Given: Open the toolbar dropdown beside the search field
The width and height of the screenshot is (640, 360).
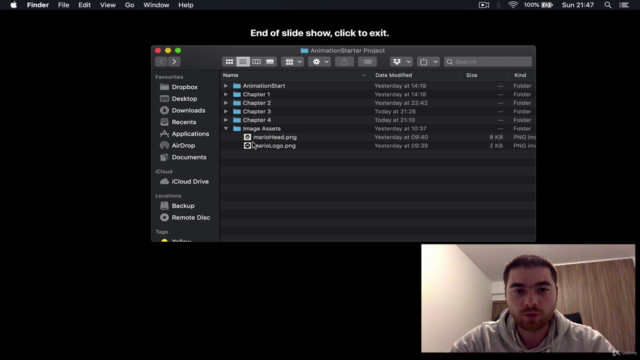Looking at the screenshot, I should pos(428,62).
